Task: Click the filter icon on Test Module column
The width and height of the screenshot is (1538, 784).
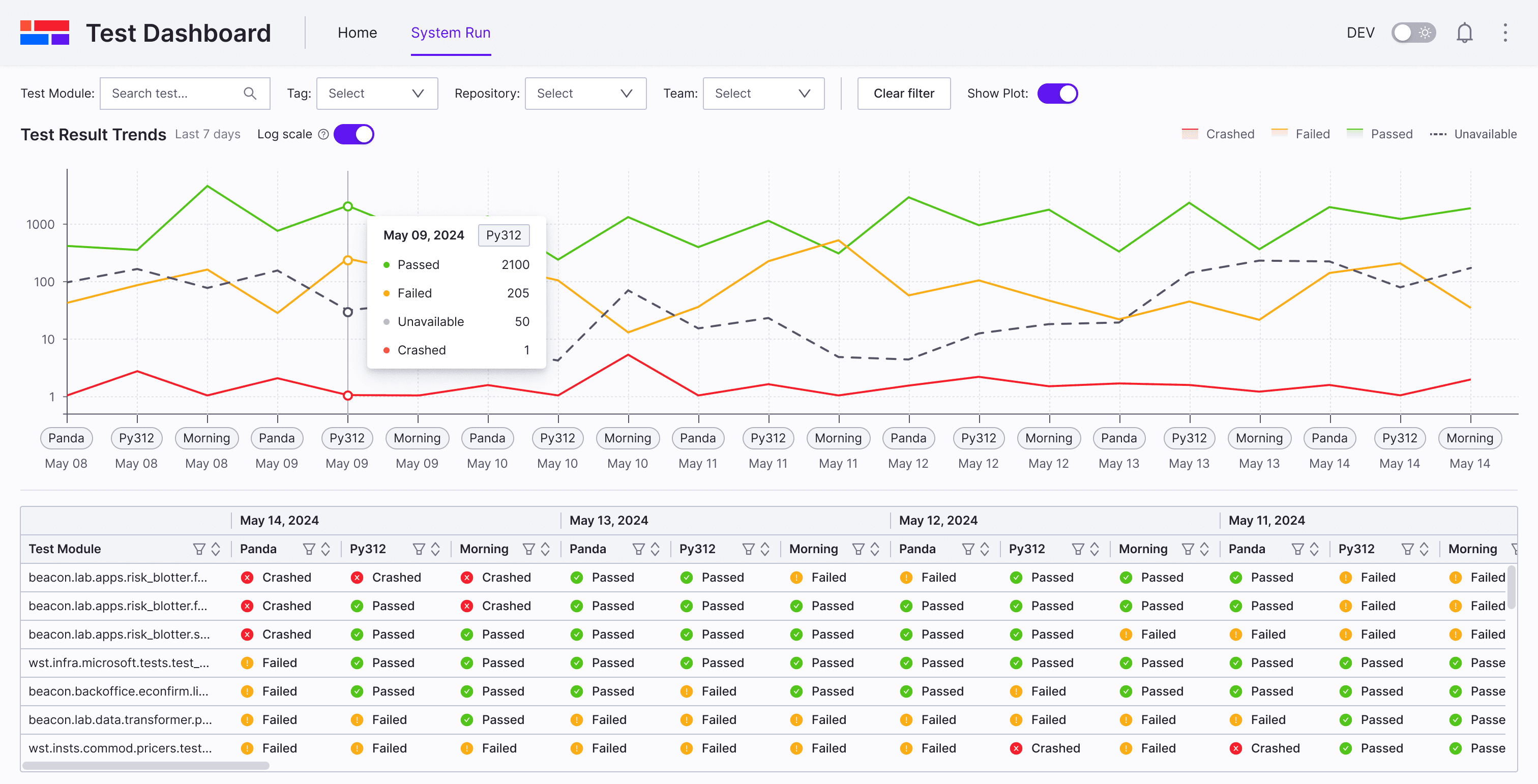Action: (199, 549)
